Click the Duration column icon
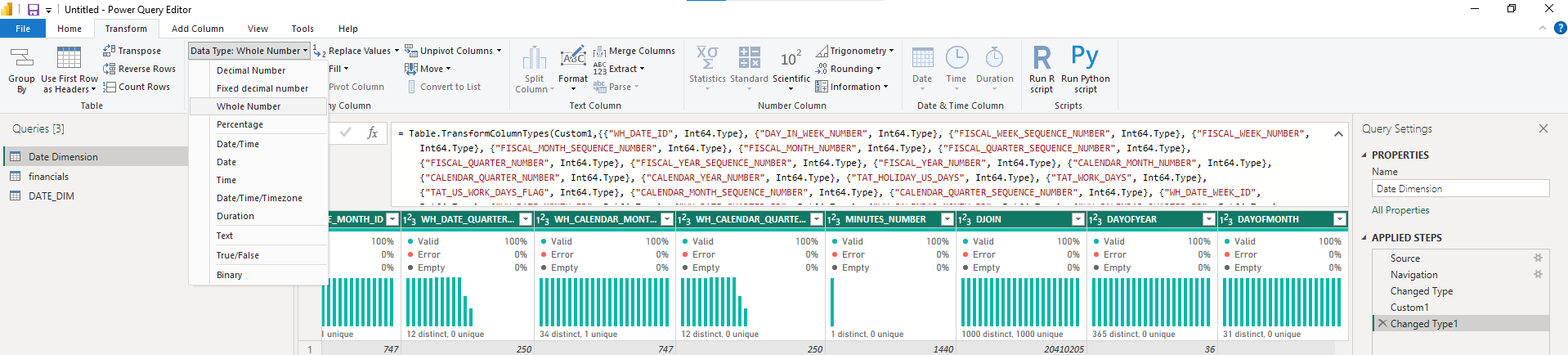Screen dimensions: 1568x355 994,58
